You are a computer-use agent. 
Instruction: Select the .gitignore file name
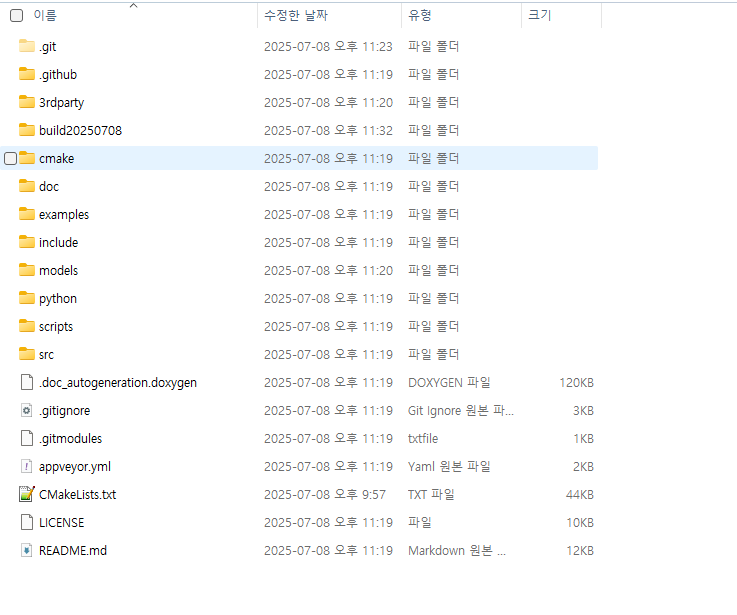[64, 411]
